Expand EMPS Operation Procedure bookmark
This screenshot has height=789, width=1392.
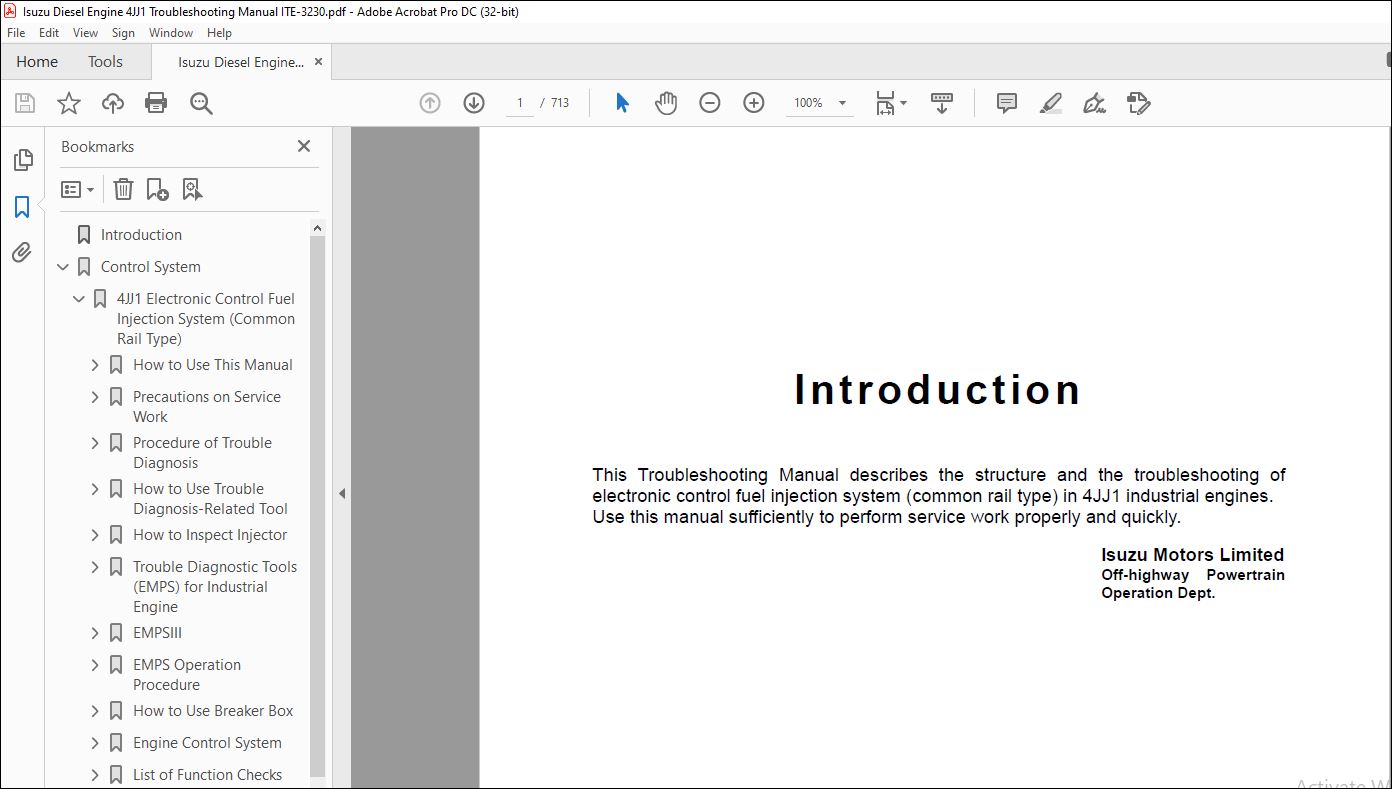click(95, 665)
